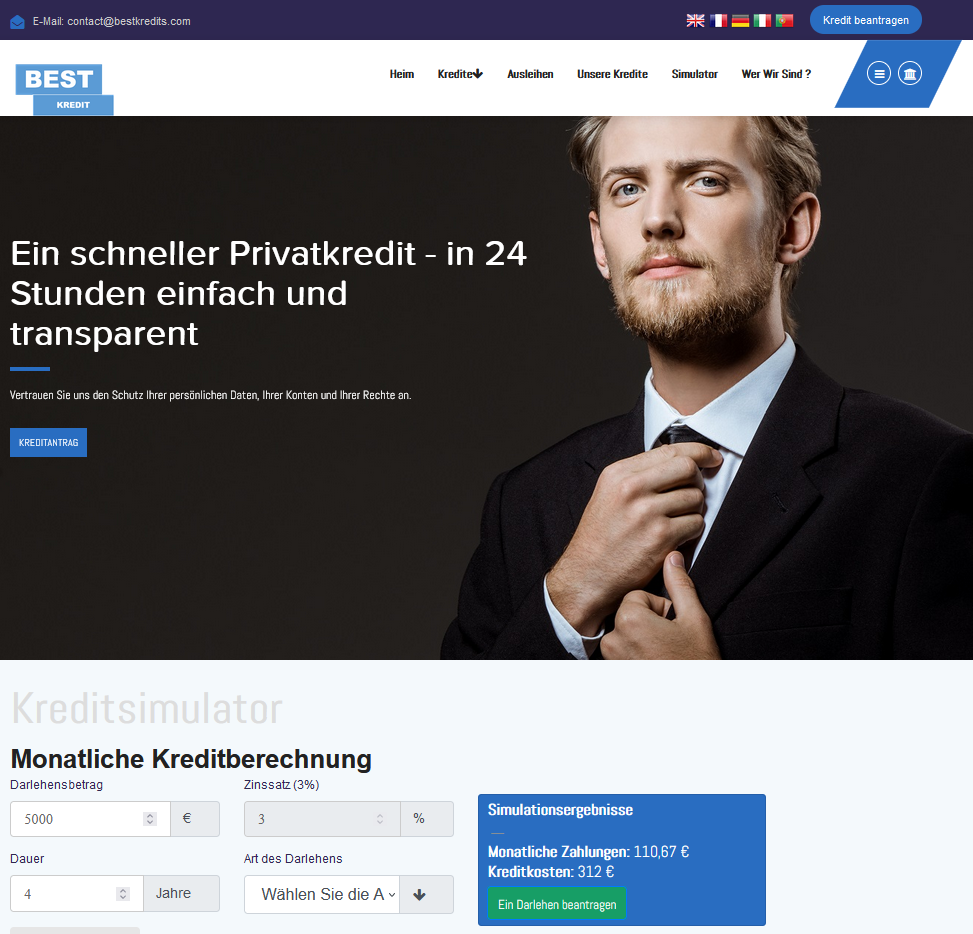This screenshot has width=973, height=934.
Task: Pick the Italian flag language icon
Action: (762, 20)
